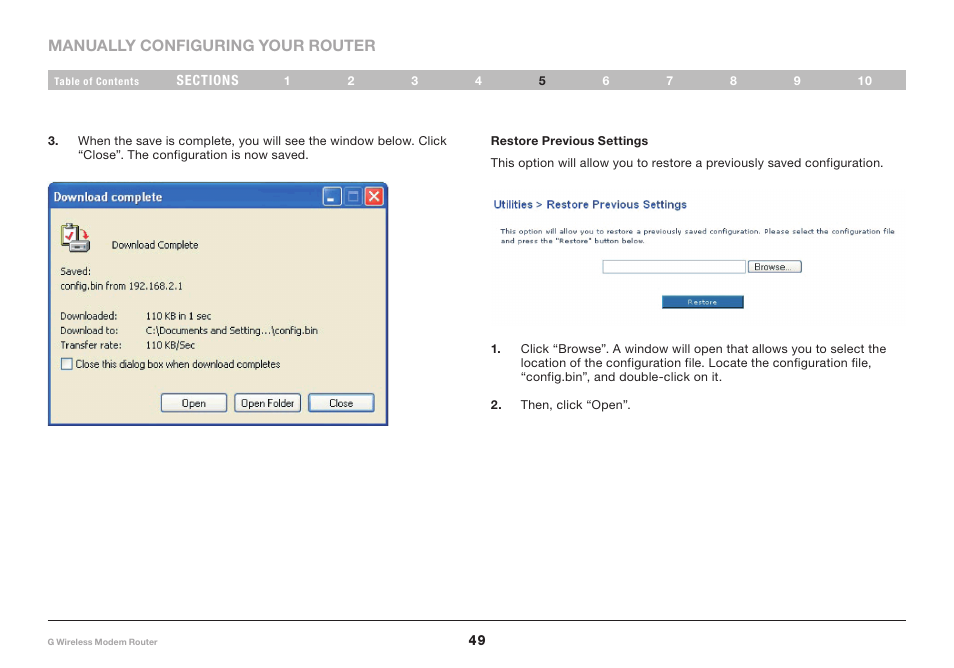Go to section 3 in navigation bar

point(414,81)
